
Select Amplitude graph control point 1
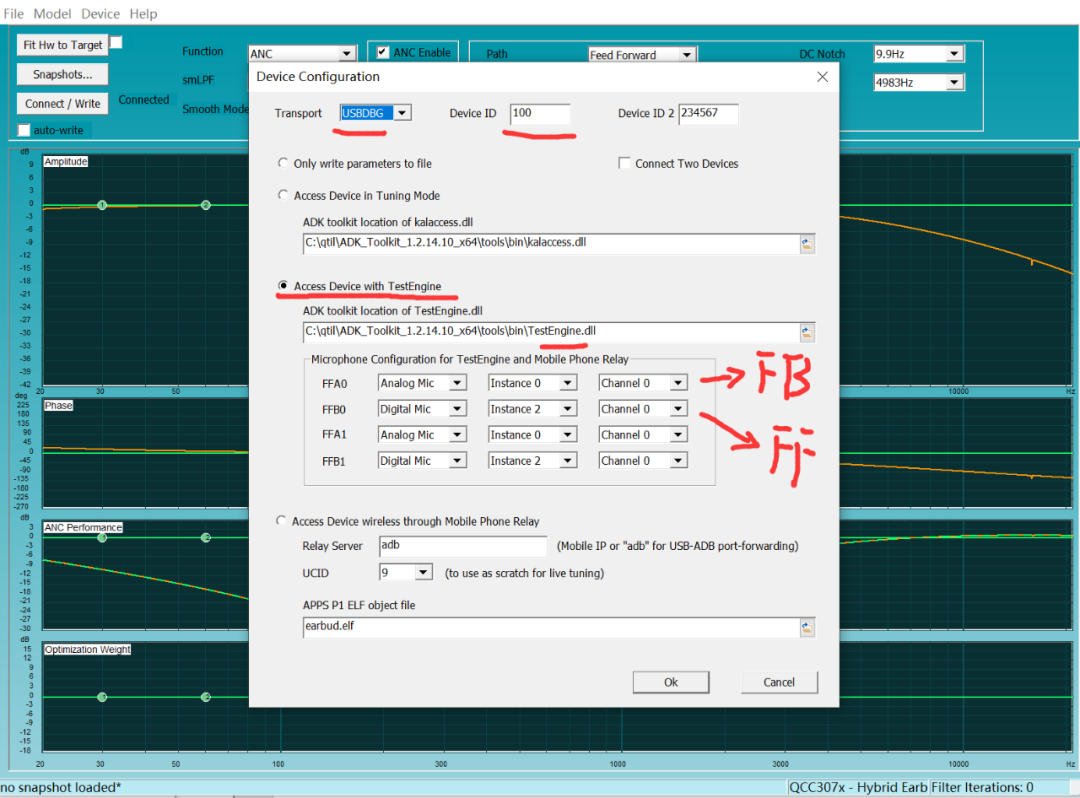pyautogui.click(x=102, y=205)
